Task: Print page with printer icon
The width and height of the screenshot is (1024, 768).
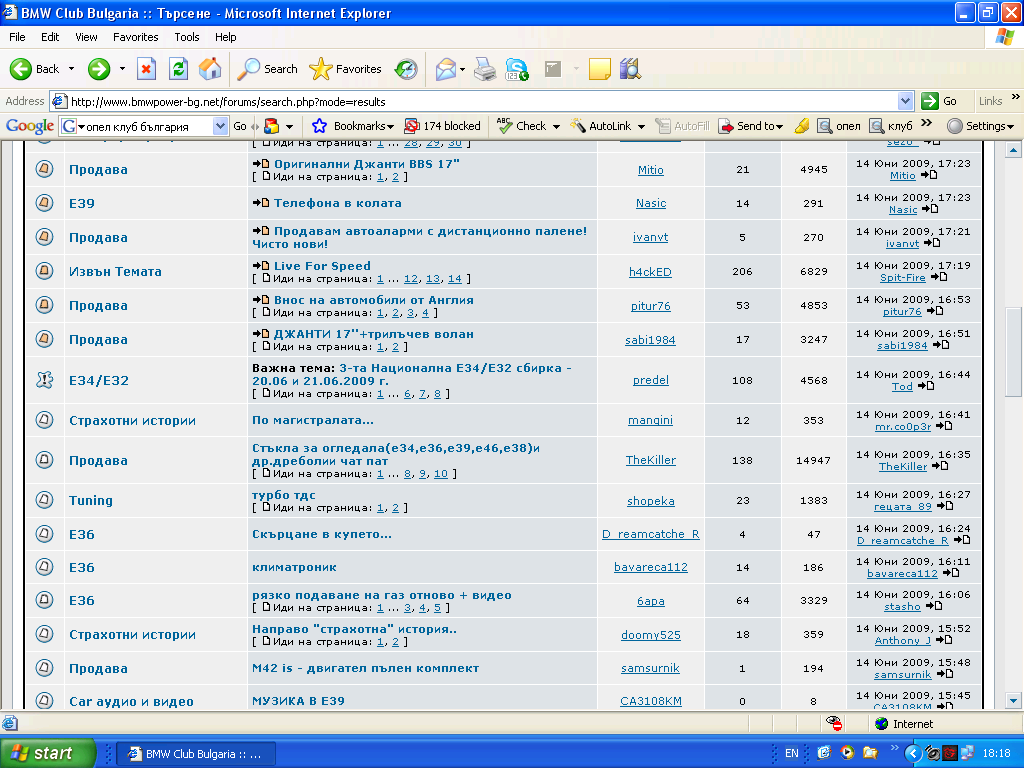Action: click(485, 69)
